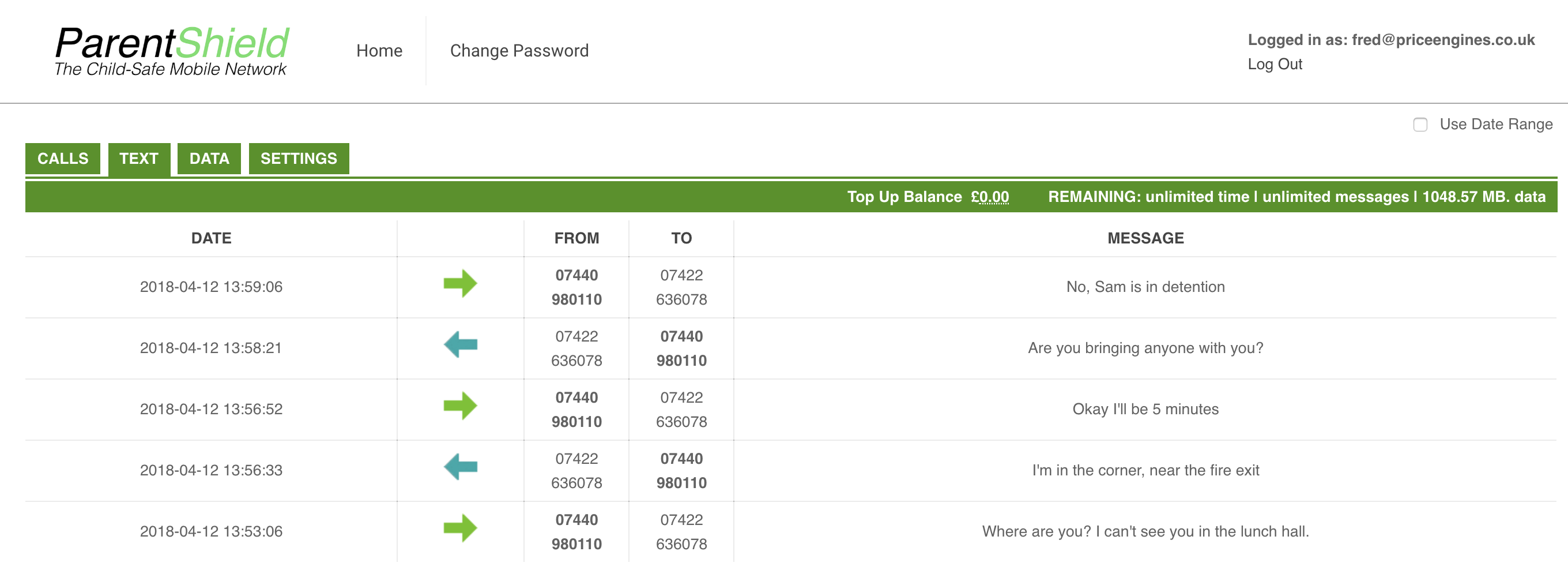Select the message 'No, Sam is in detention'

[x=1145, y=287]
